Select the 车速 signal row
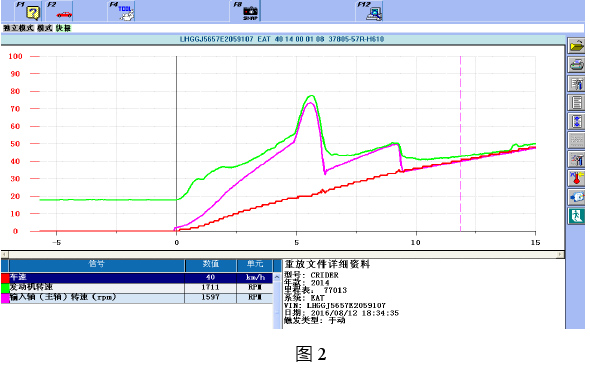 137,278
